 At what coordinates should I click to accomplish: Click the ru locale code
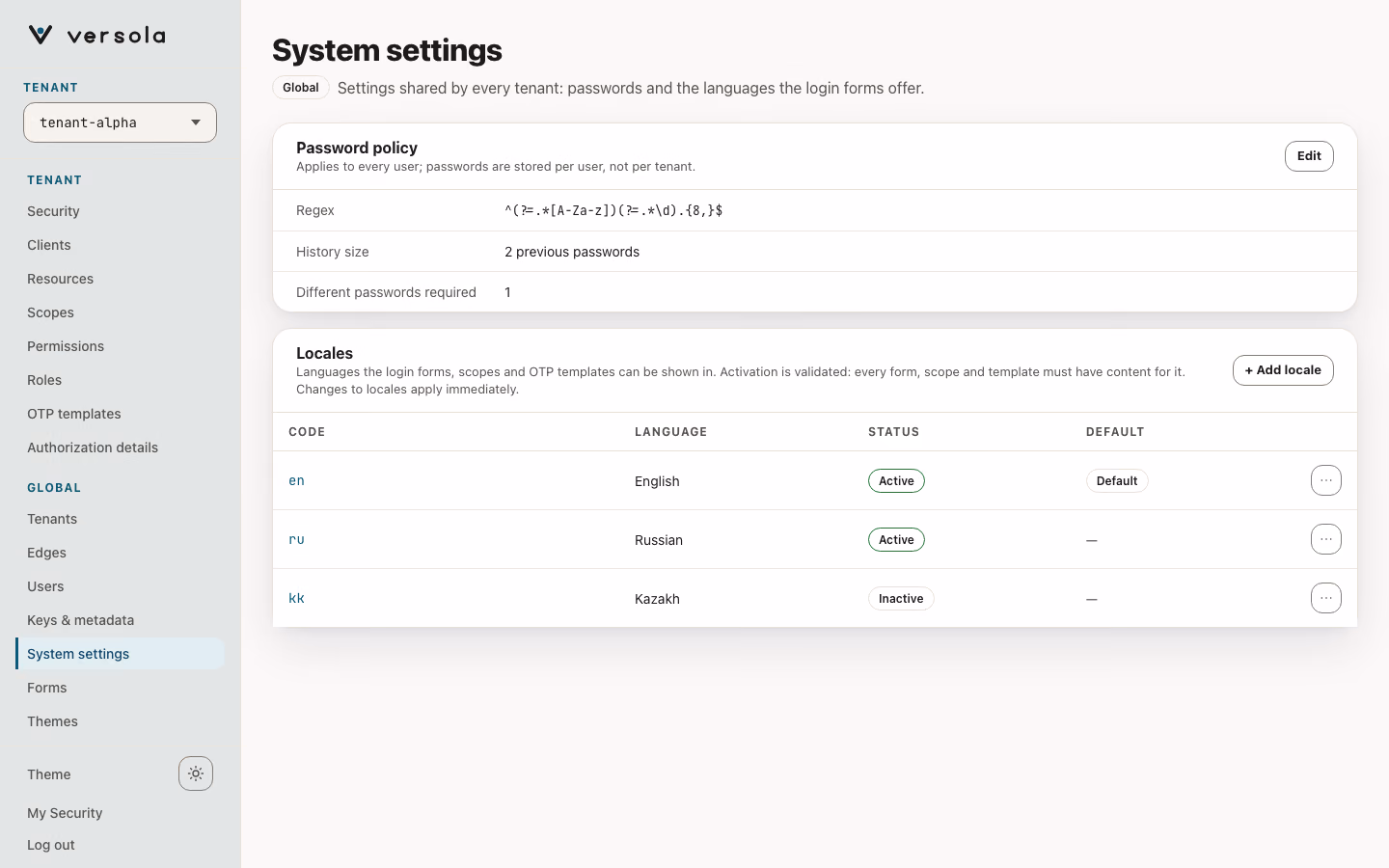click(x=296, y=539)
